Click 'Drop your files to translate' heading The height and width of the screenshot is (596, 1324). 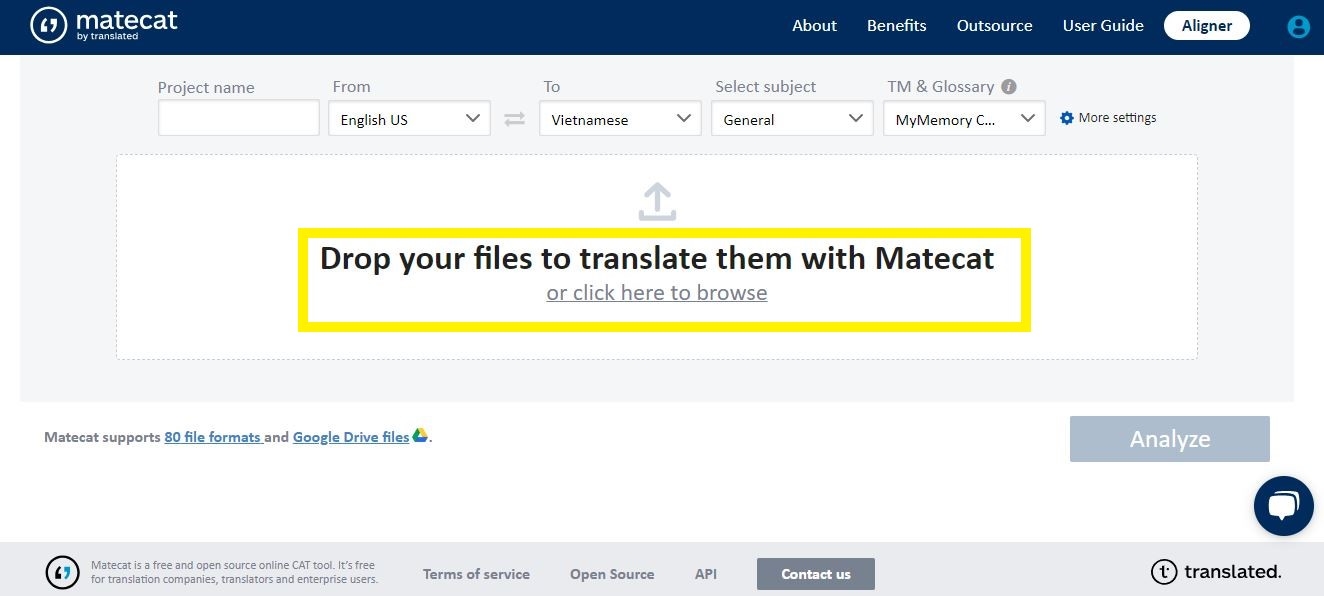click(657, 258)
